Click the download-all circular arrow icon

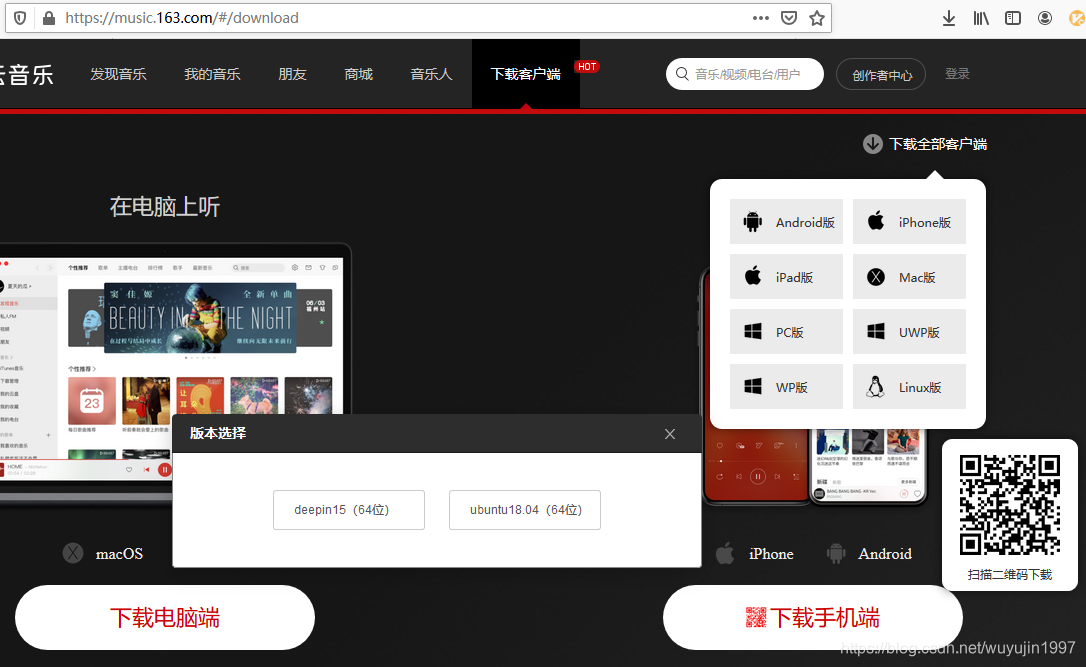pos(873,144)
